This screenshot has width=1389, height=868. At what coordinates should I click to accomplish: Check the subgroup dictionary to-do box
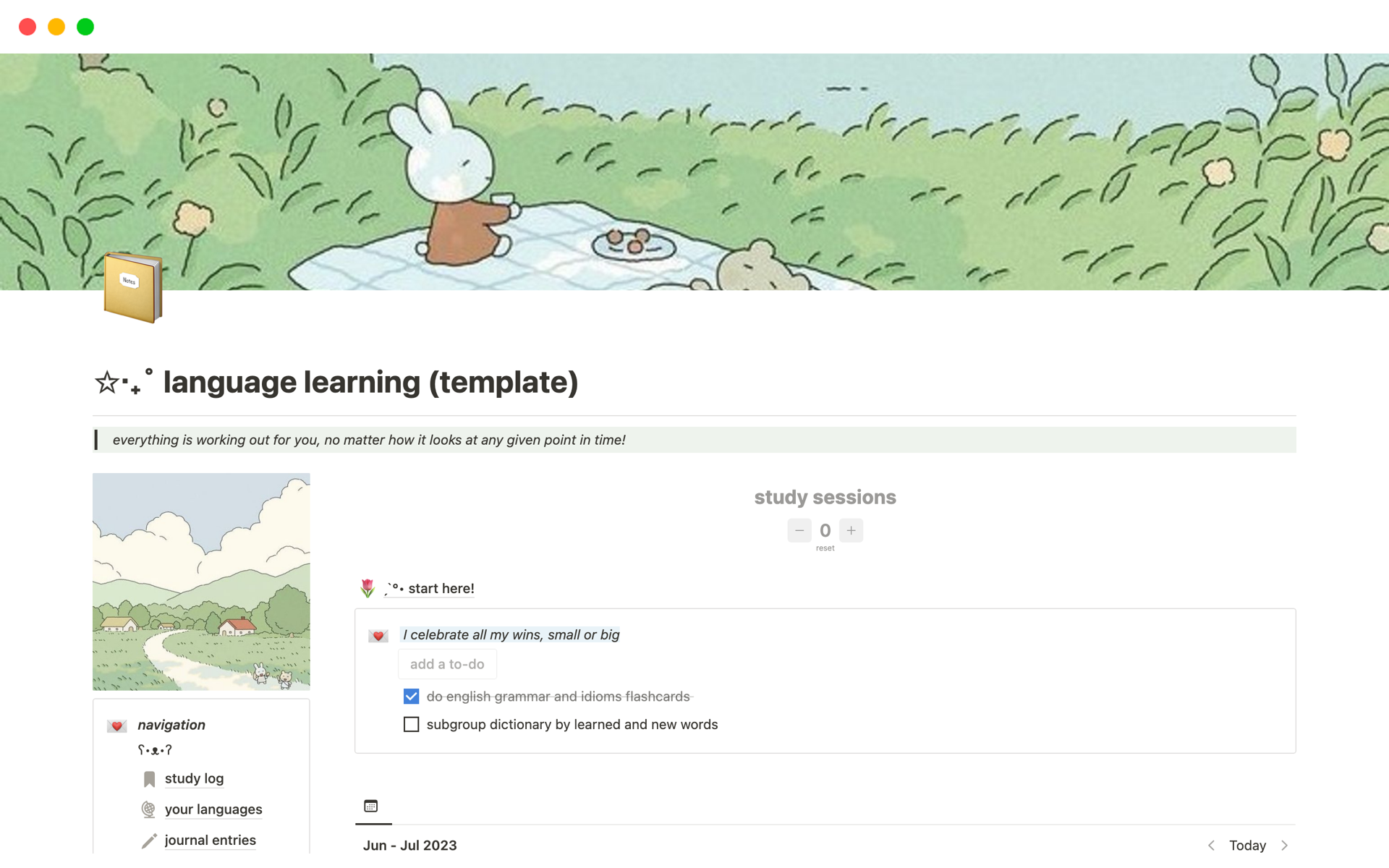click(x=411, y=724)
